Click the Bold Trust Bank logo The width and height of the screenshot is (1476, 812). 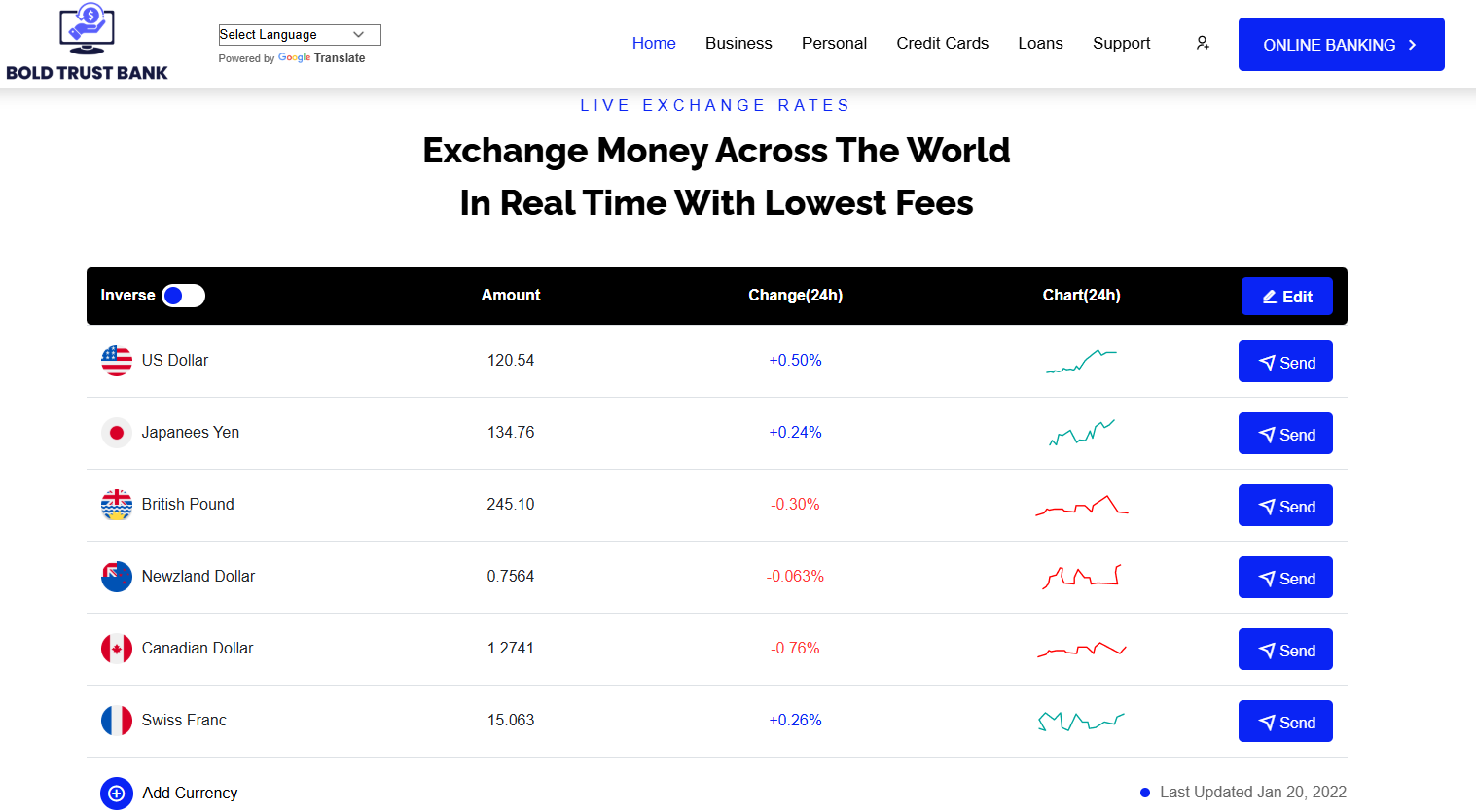coord(87,44)
